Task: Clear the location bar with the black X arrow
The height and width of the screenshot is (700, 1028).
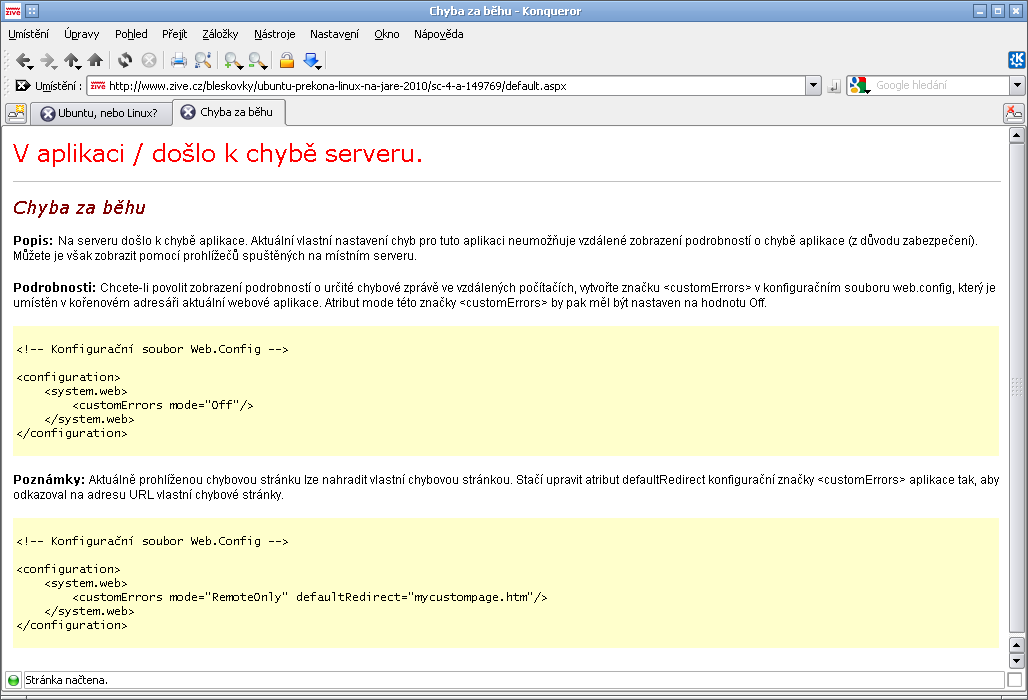Action: click(x=22, y=85)
